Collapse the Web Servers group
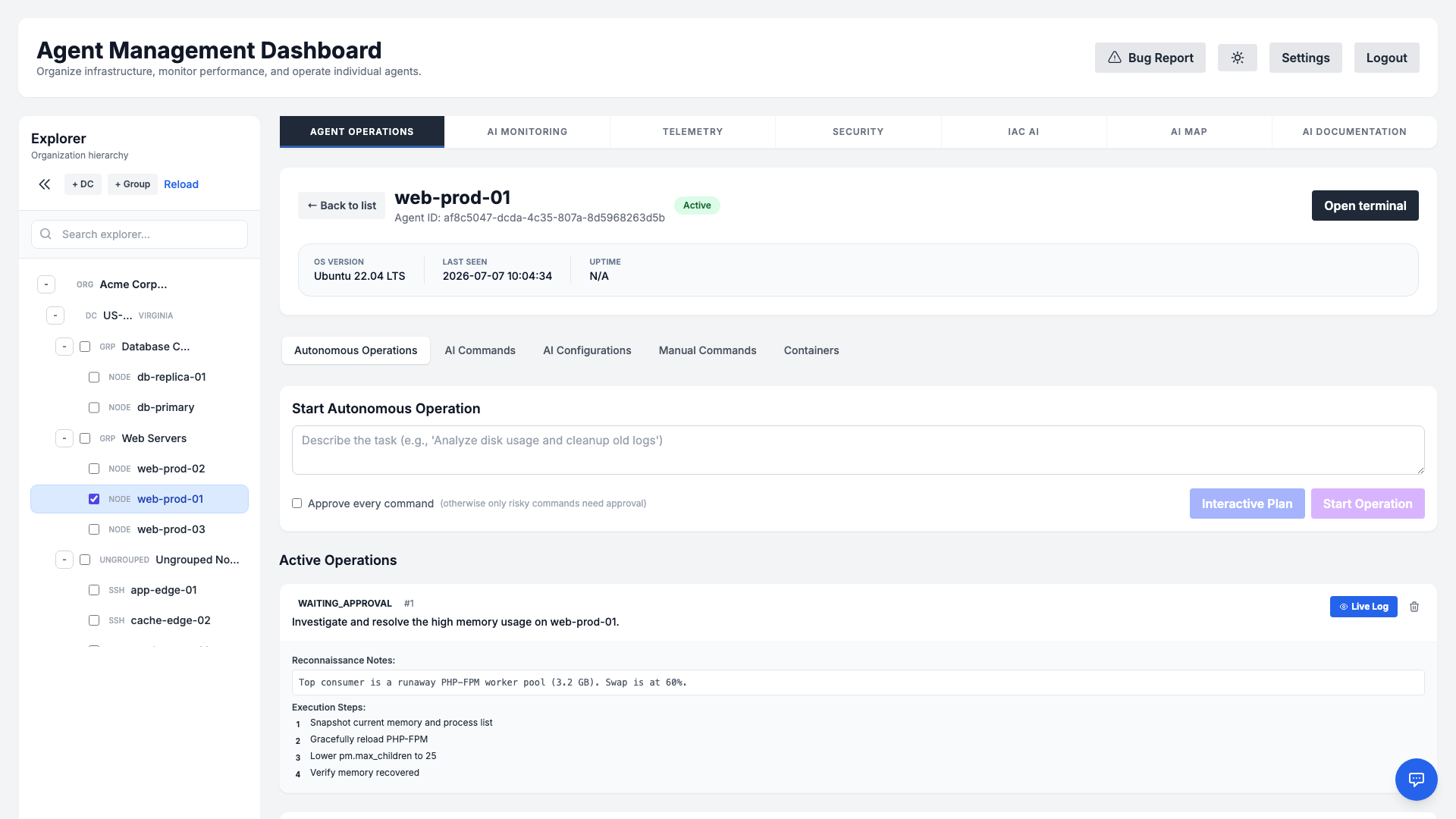The width and height of the screenshot is (1456, 819). coord(64,438)
